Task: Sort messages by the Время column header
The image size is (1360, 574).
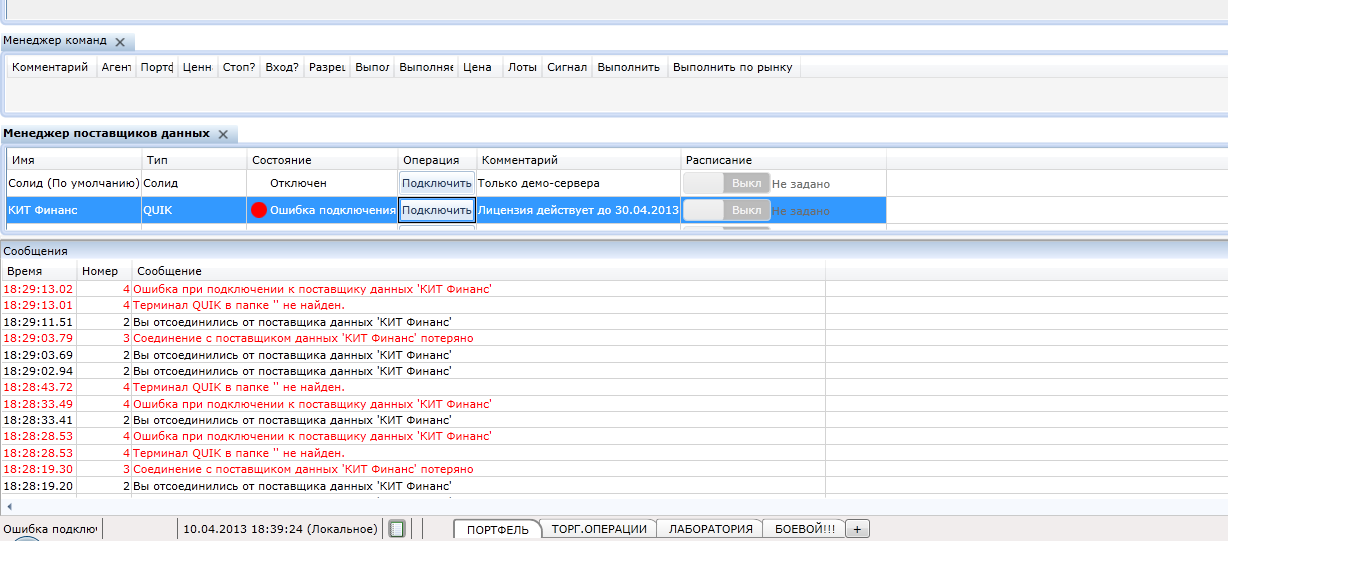Action: (x=40, y=271)
